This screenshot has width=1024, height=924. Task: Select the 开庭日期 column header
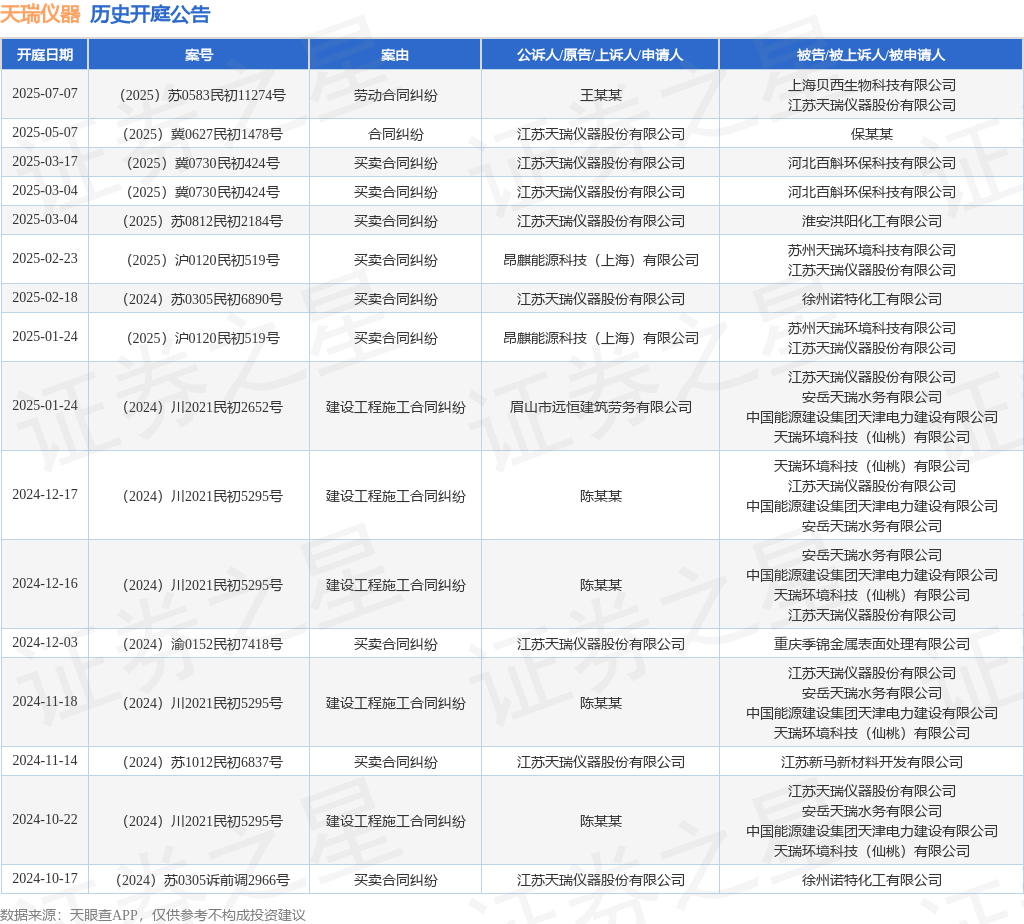coord(44,55)
